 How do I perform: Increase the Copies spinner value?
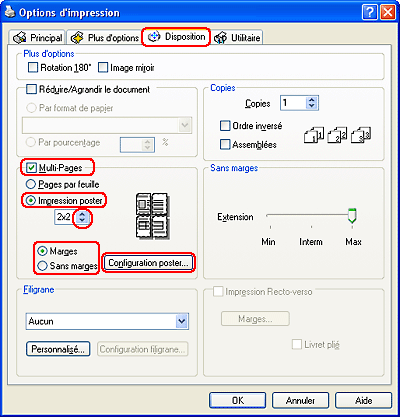tap(312, 100)
